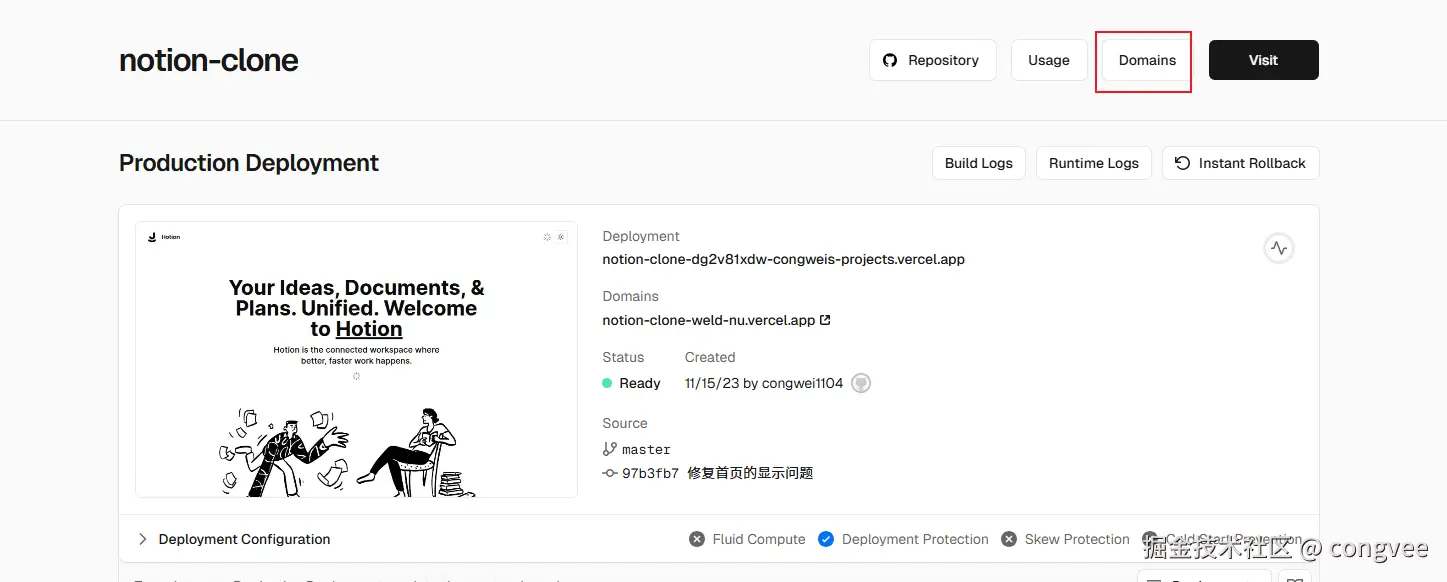Click the Fluid Compute disabled x icon

[697, 539]
